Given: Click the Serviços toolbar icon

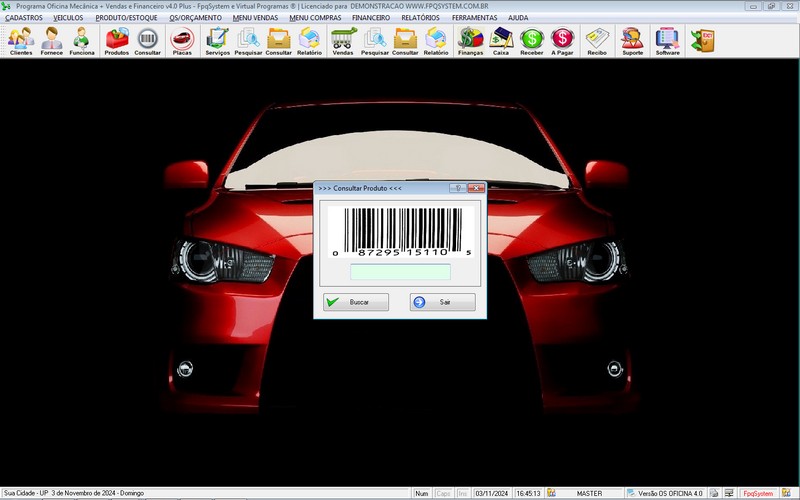Looking at the screenshot, I should click(x=217, y=40).
